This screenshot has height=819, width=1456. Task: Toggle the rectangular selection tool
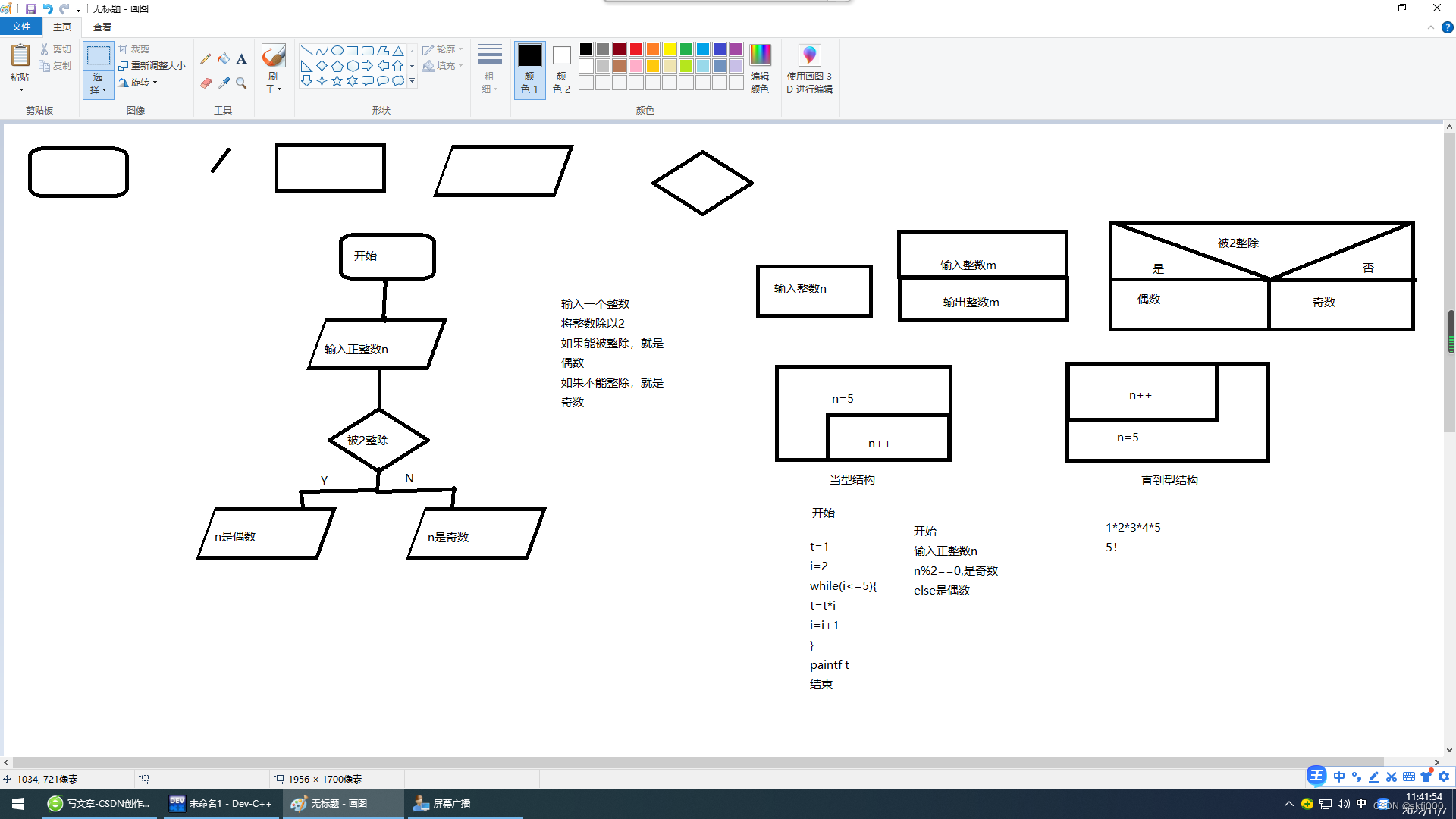(x=98, y=56)
